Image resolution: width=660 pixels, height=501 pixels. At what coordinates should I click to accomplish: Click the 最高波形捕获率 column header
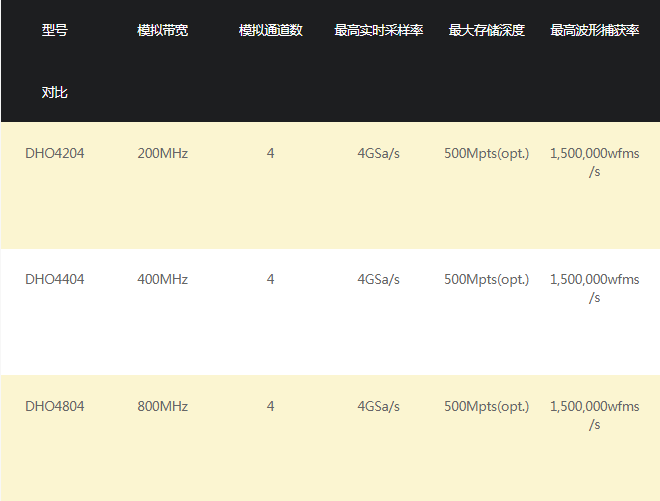(594, 30)
